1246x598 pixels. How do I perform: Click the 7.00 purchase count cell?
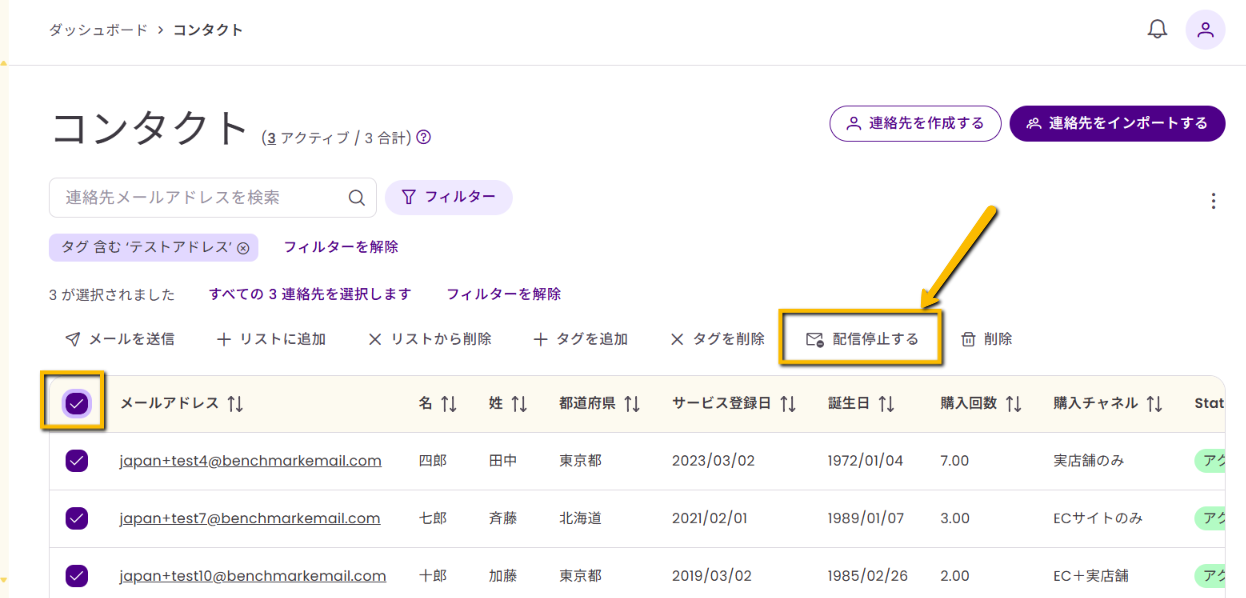(955, 461)
